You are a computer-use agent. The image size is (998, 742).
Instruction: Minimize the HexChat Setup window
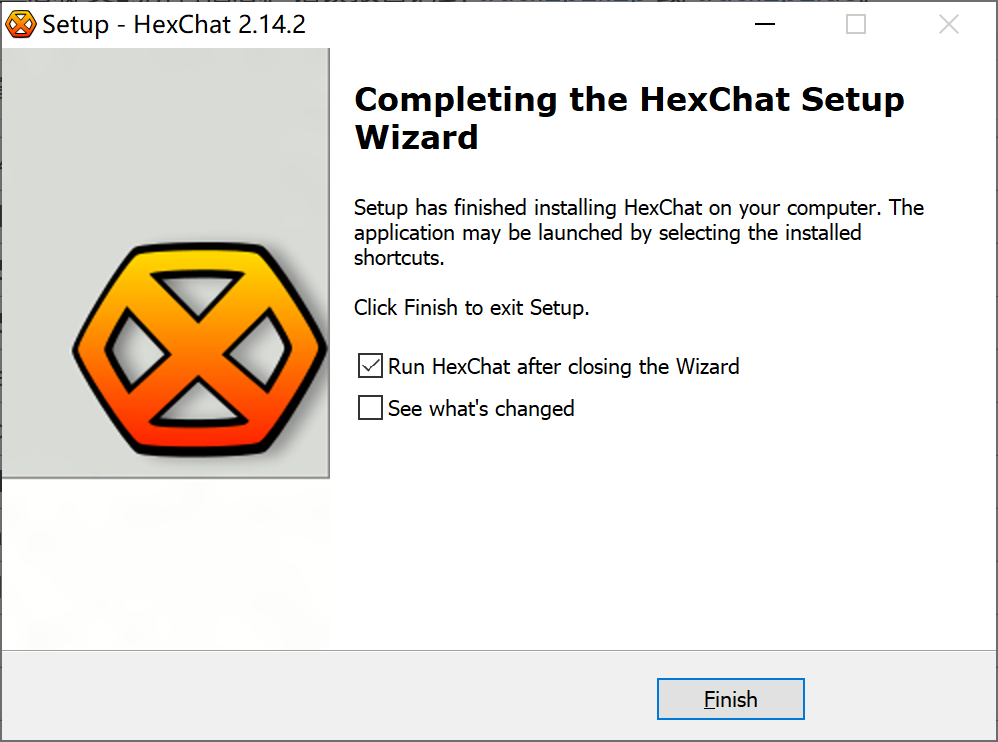[764, 24]
